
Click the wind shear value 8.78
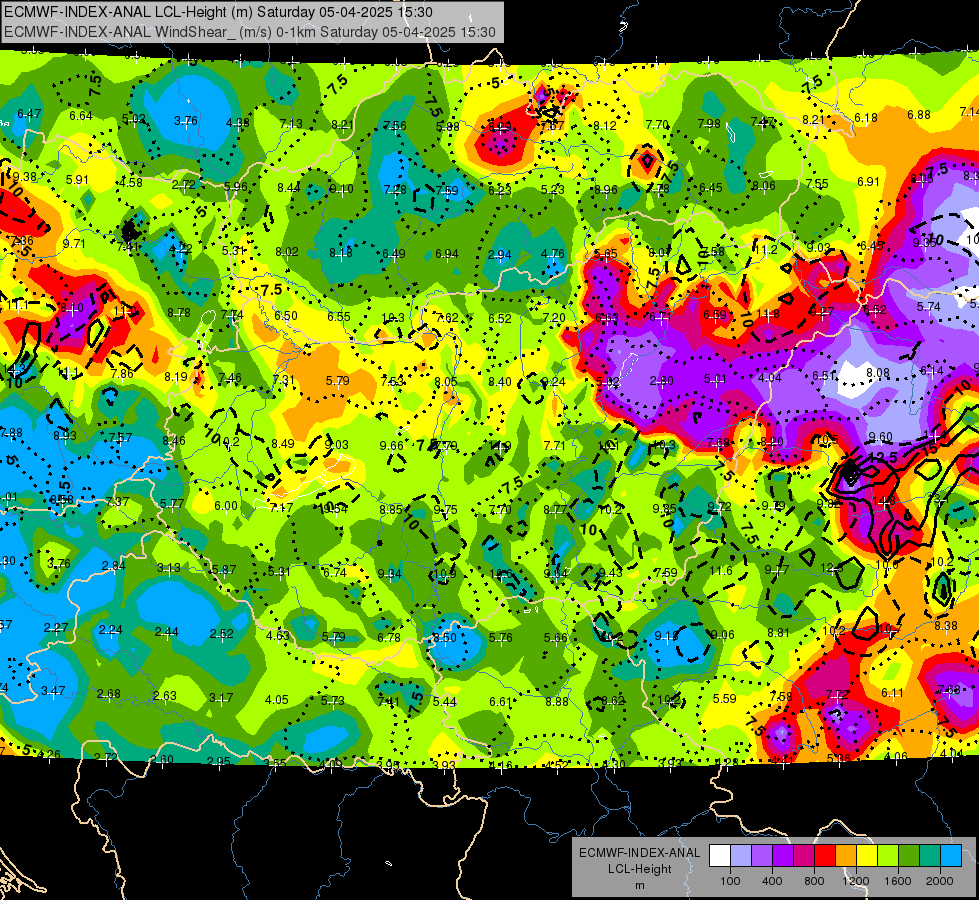(179, 312)
